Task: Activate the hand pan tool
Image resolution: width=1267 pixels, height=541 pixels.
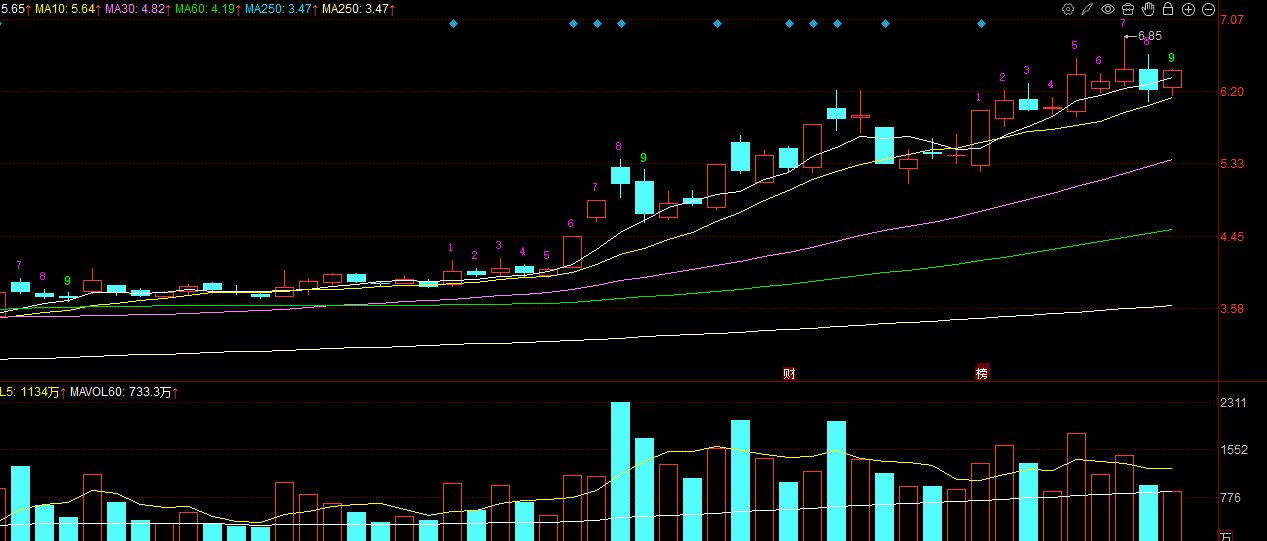Action: tap(1148, 9)
